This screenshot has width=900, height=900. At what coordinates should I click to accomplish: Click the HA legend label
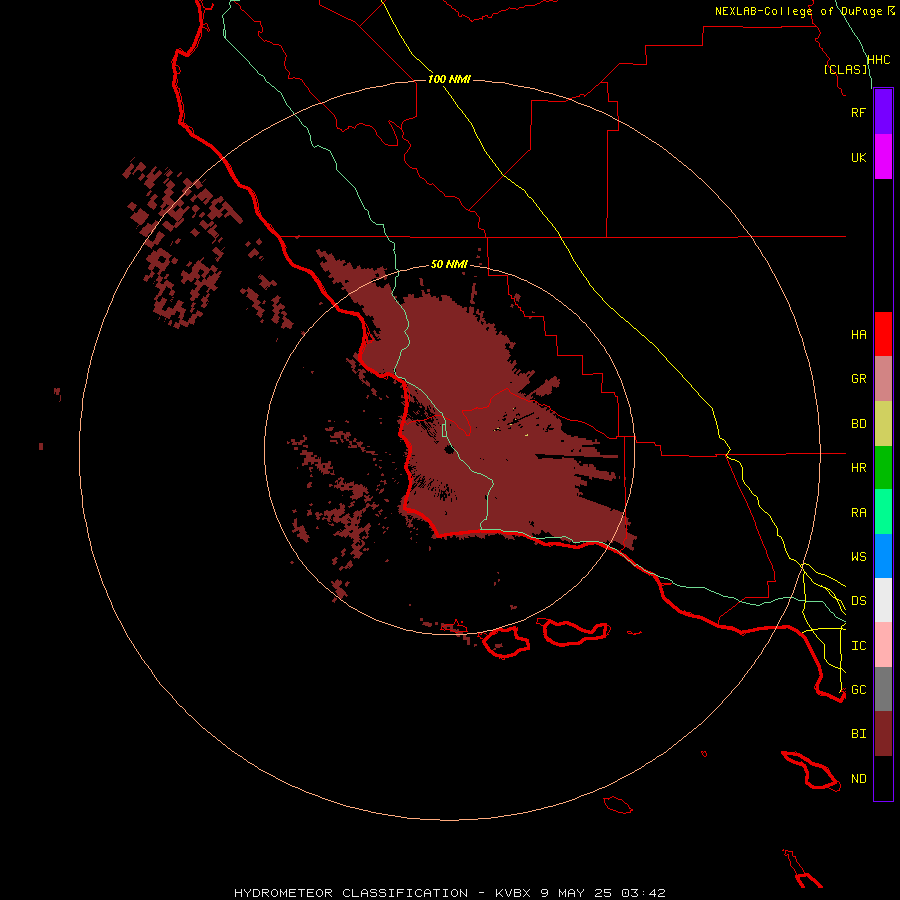858,335
